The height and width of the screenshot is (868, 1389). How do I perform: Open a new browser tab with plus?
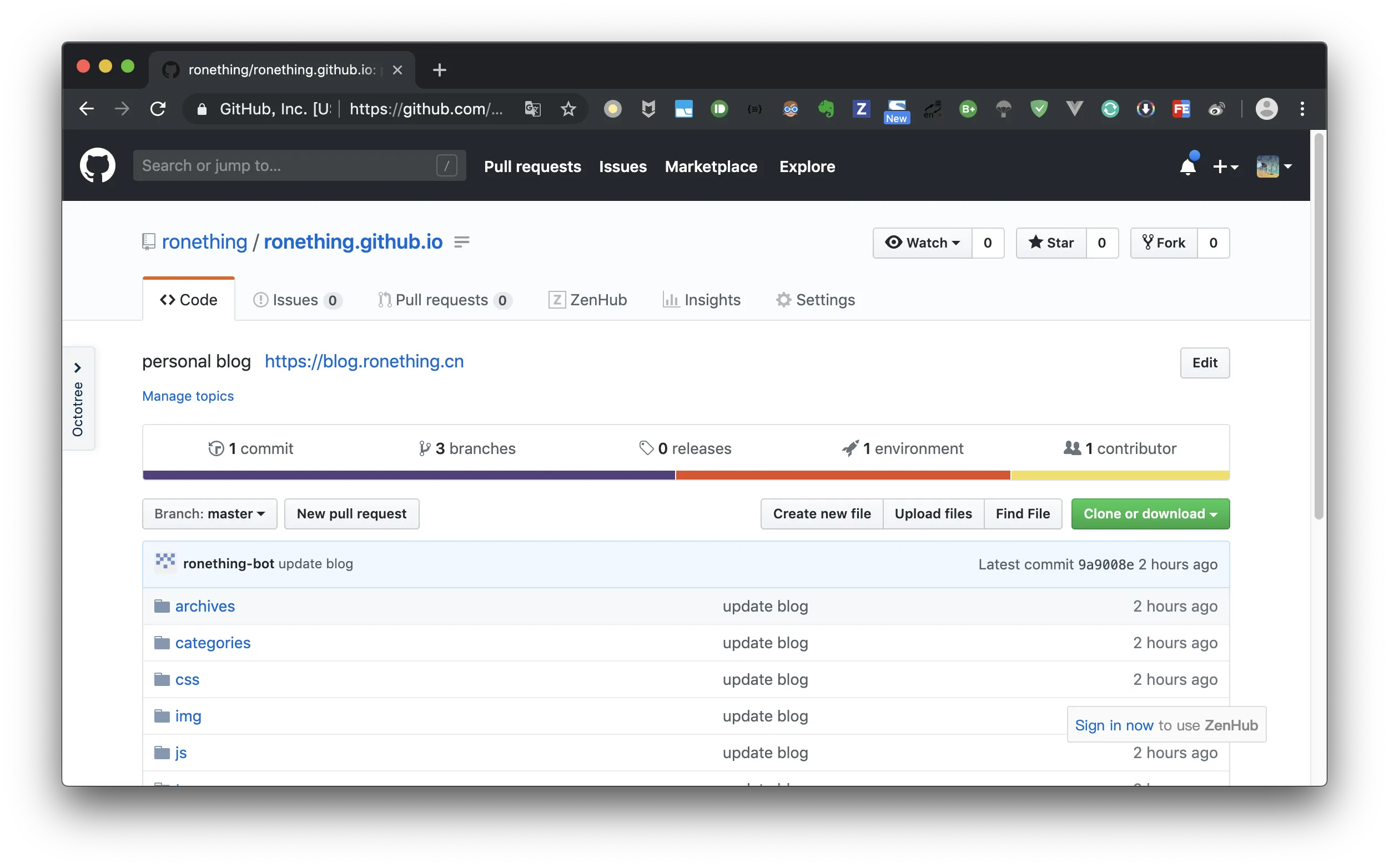pos(439,70)
